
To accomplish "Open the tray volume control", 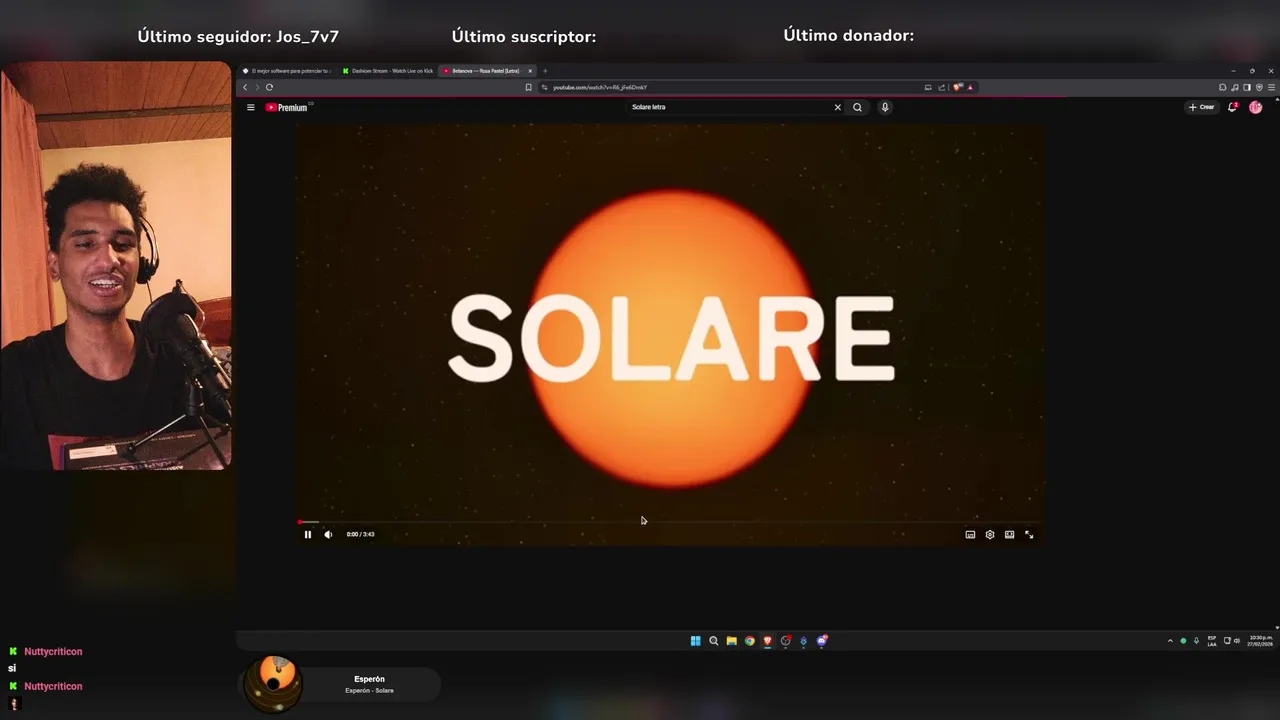I will 1237,641.
